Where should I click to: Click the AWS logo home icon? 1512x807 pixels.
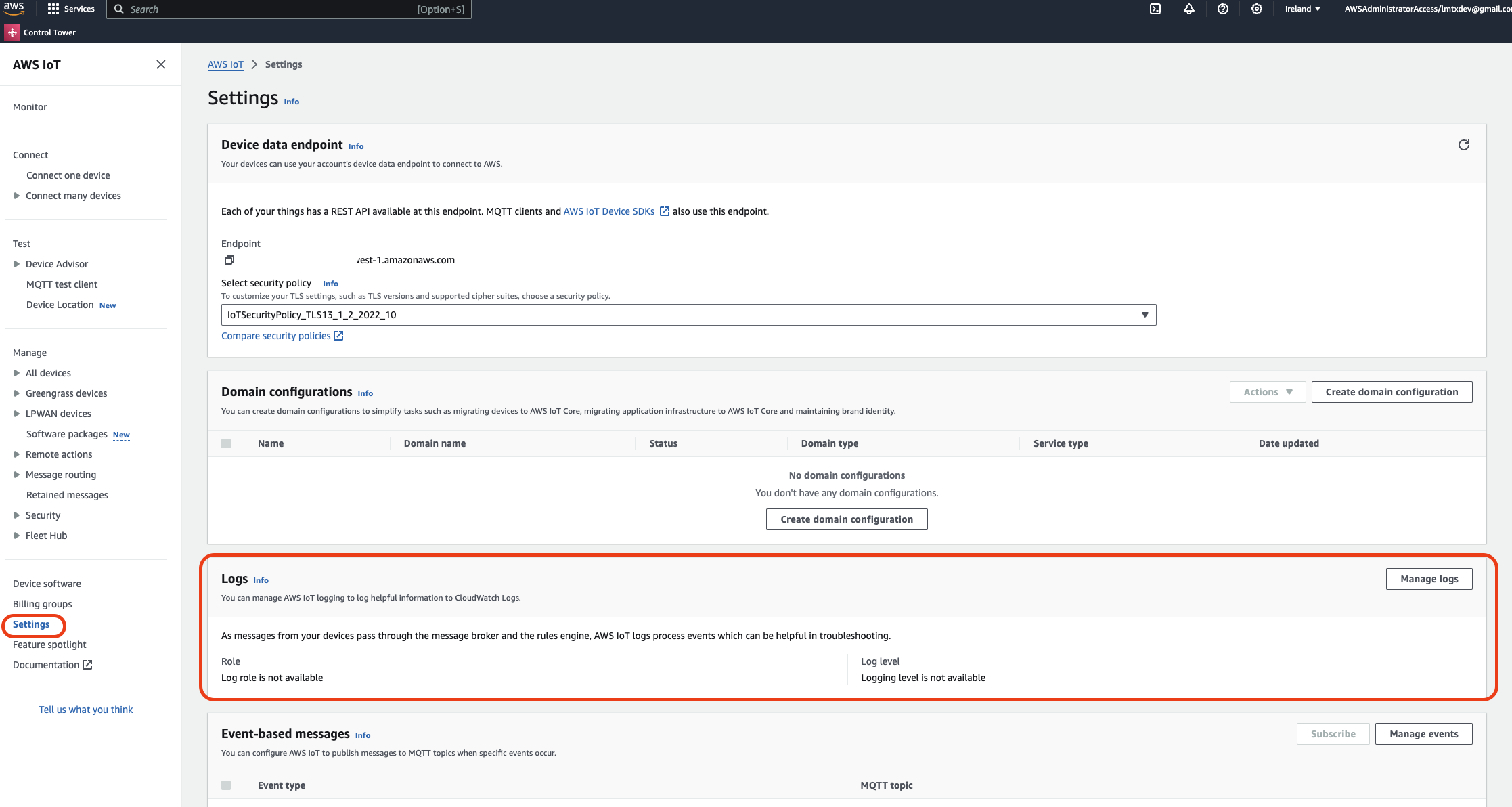pos(14,8)
